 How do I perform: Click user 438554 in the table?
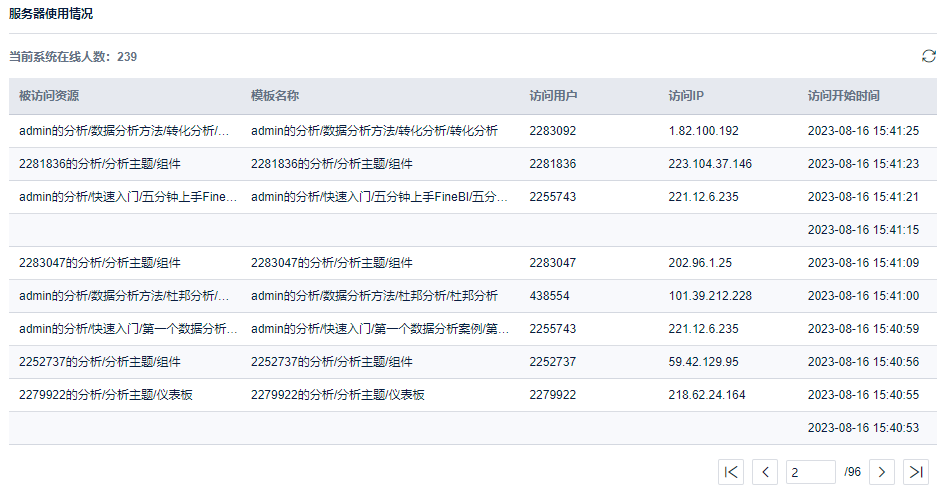click(x=549, y=296)
